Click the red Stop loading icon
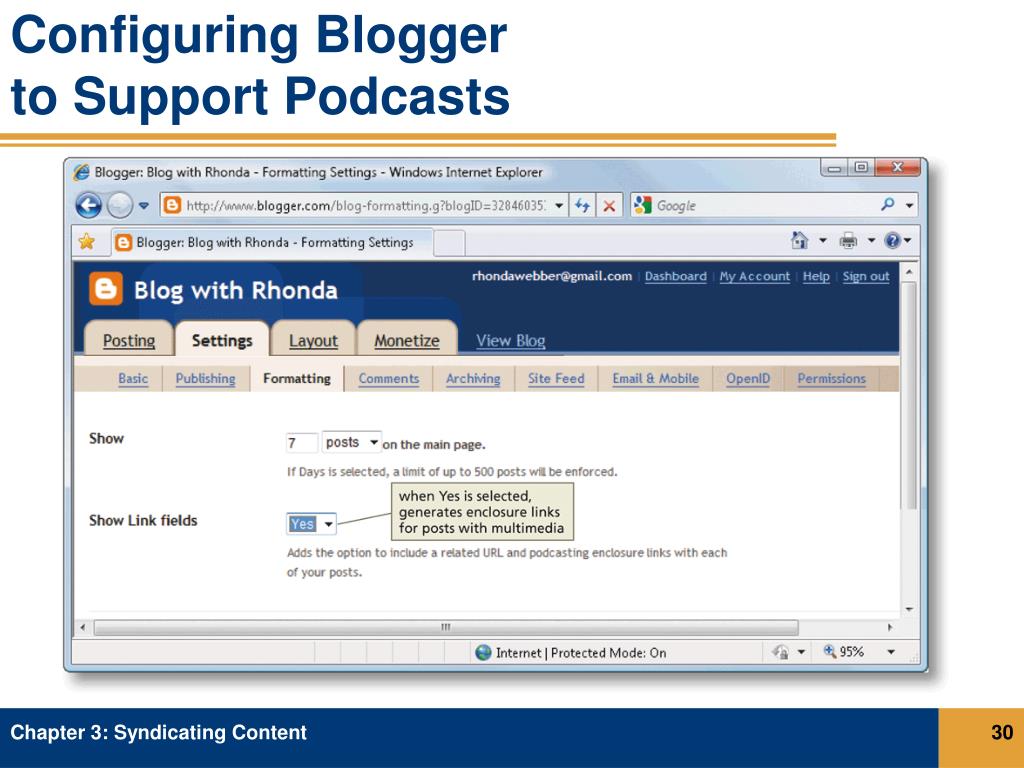The height and width of the screenshot is (768, 1024). point(609,206)
